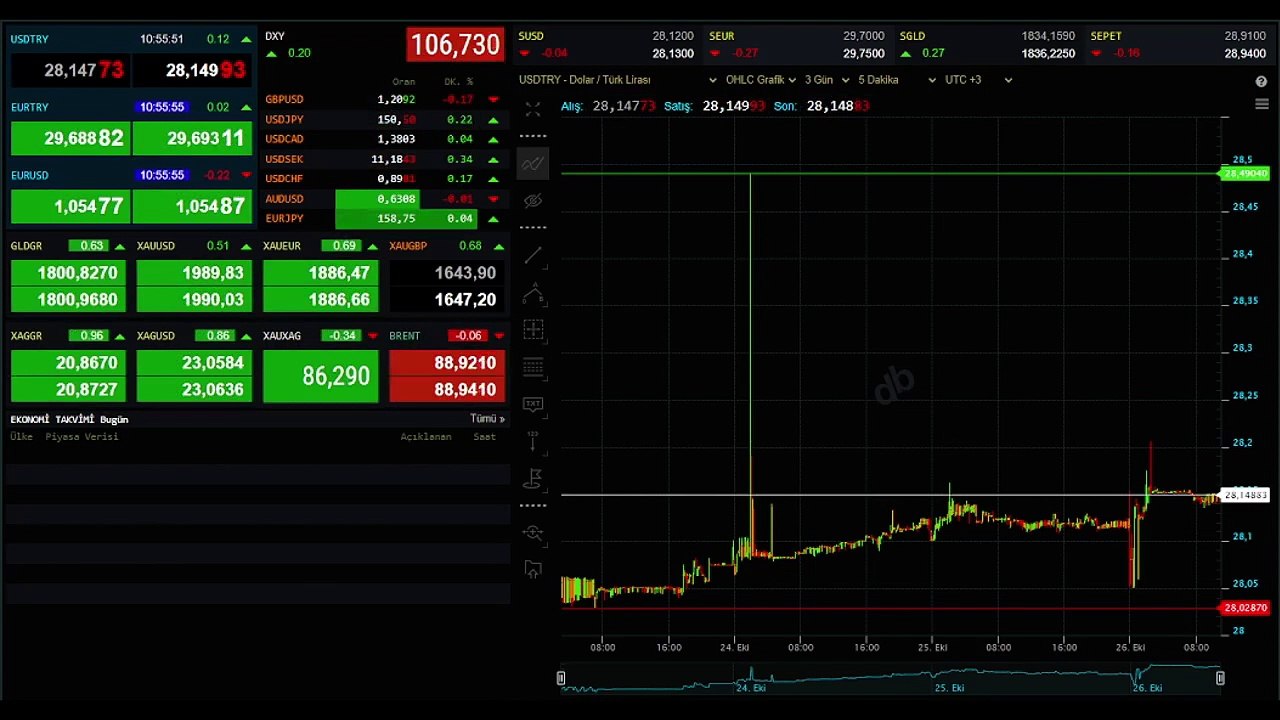Click the DXY value 106,730
The image size is (1280, 720).
(x=455, y=45)
